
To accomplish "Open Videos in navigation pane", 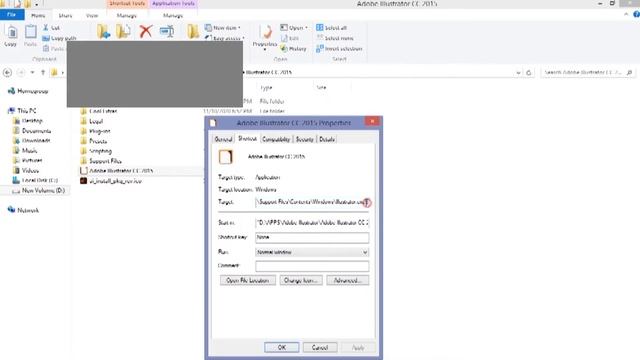I will [26, 170].
